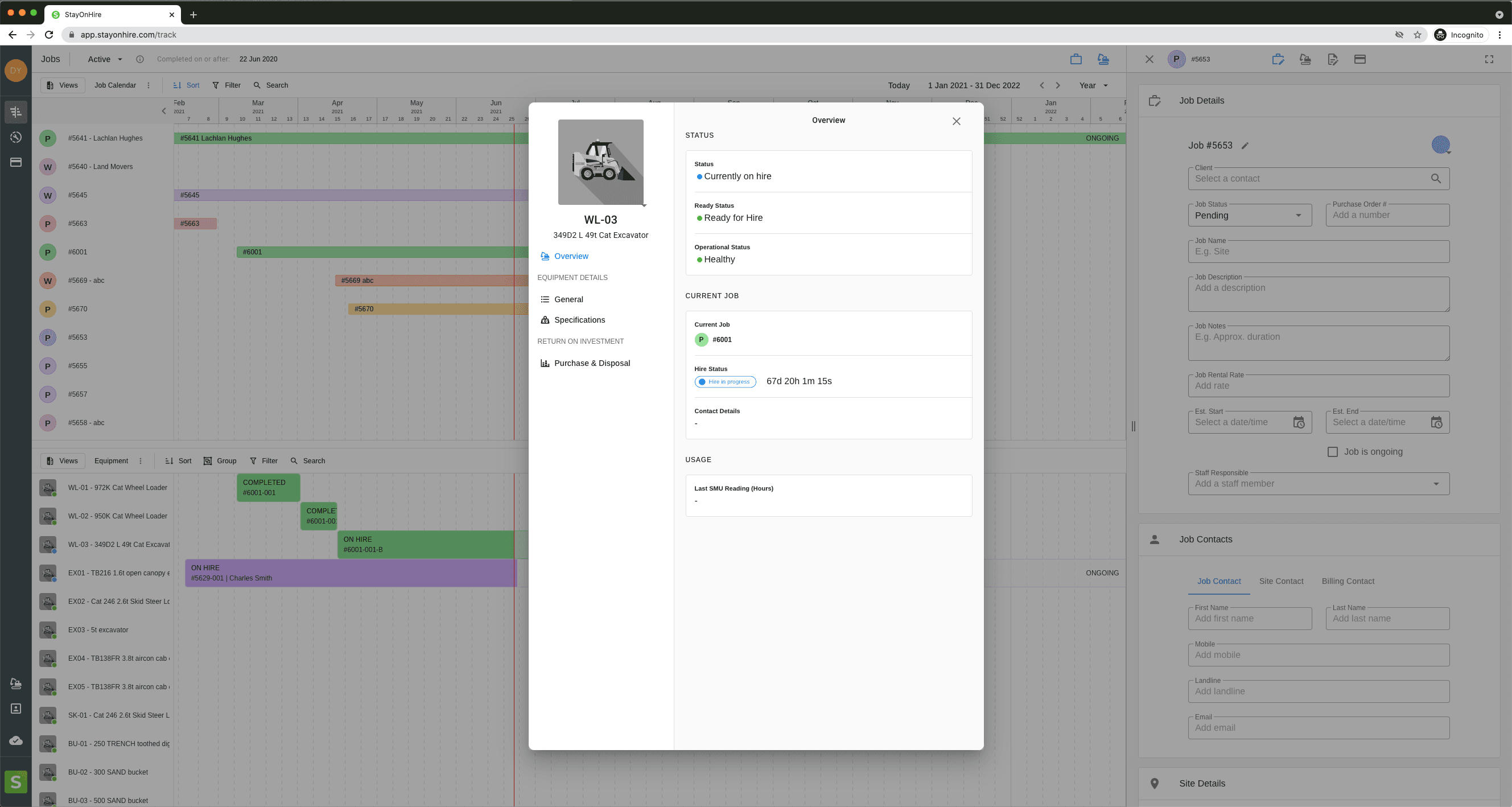
Task: Click the Today button in timeline header
Action: pyautogui.click(x=898, y=86)
